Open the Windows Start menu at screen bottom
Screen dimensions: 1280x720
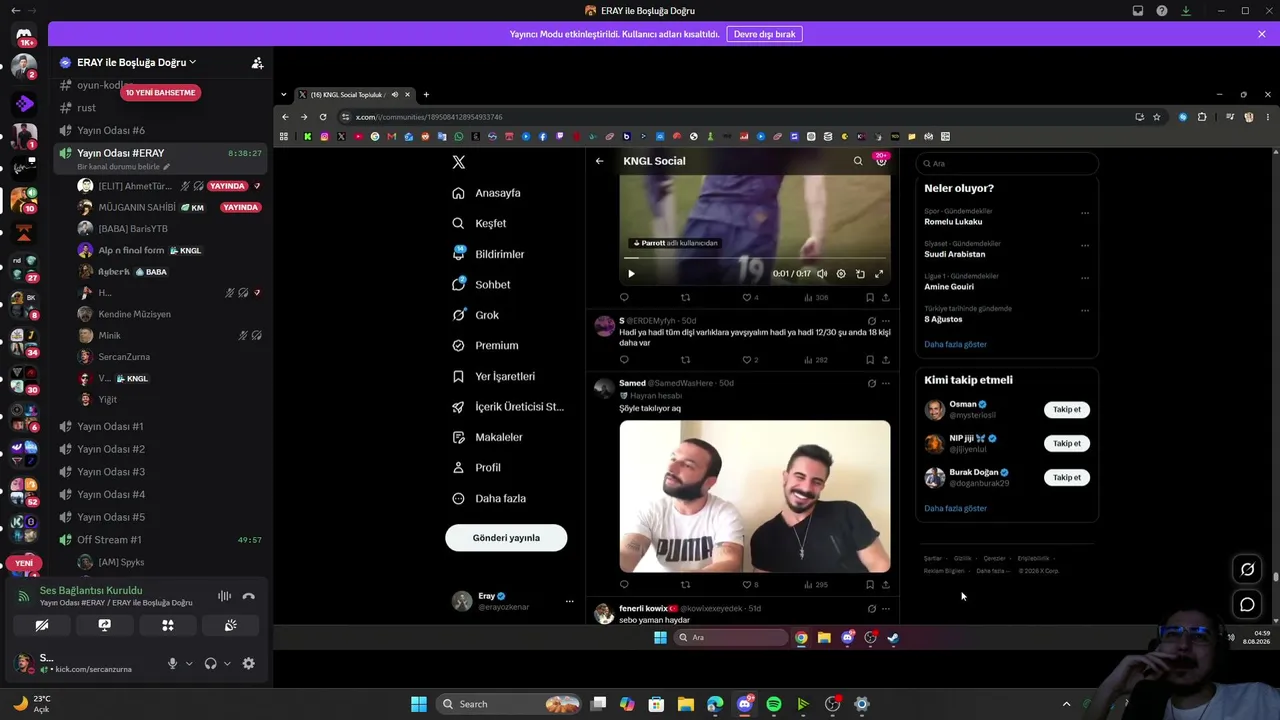[419, 704]
